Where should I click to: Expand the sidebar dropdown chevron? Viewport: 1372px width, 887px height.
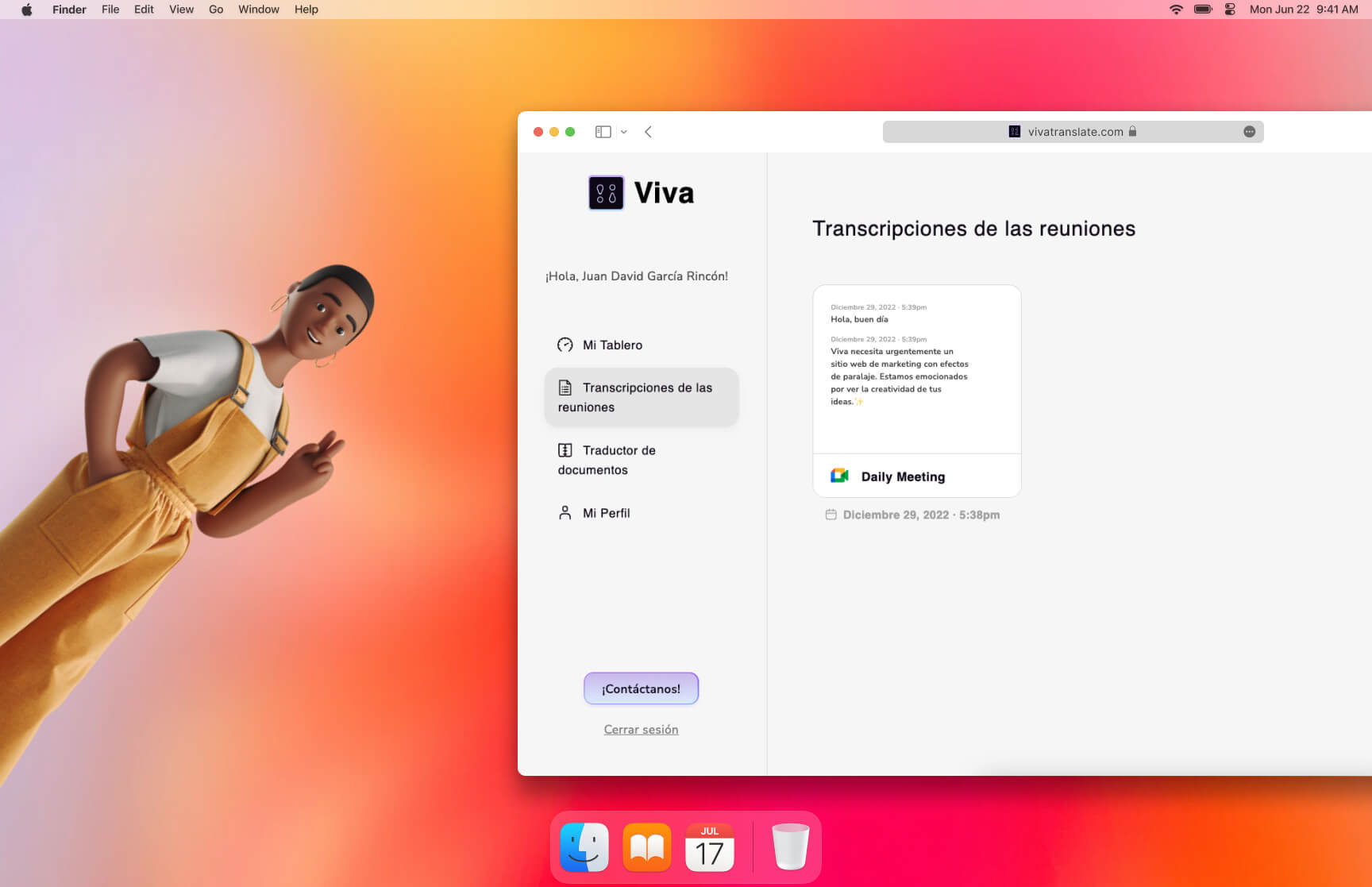[x=624, y=132]
